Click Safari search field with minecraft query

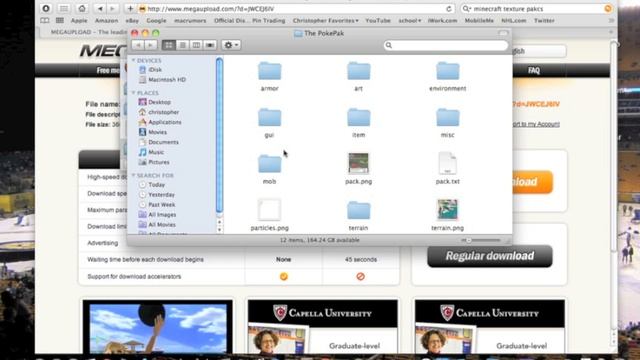(536, 9)
